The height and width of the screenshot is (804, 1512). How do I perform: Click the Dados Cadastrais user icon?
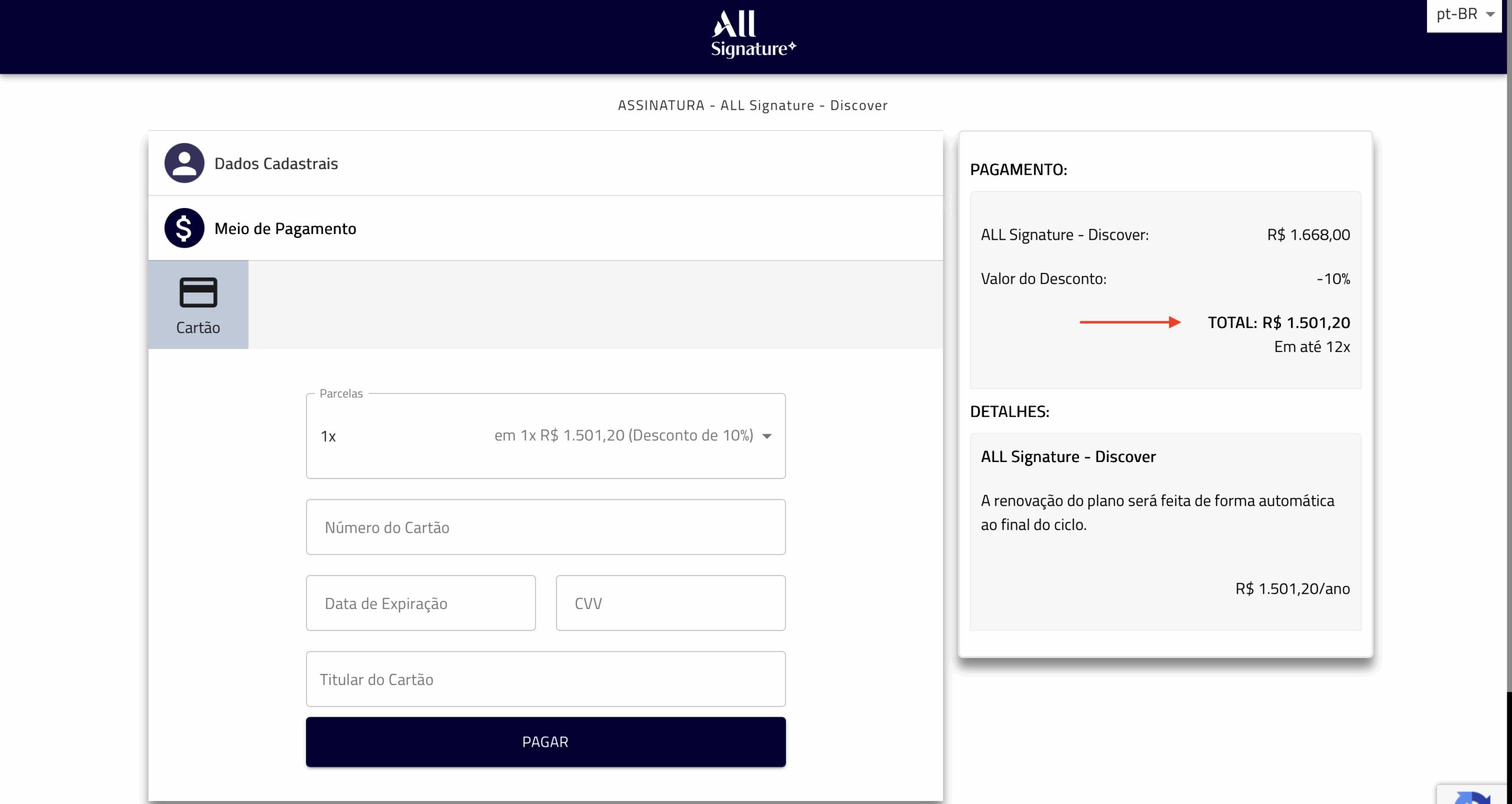[x=184, y=163]
